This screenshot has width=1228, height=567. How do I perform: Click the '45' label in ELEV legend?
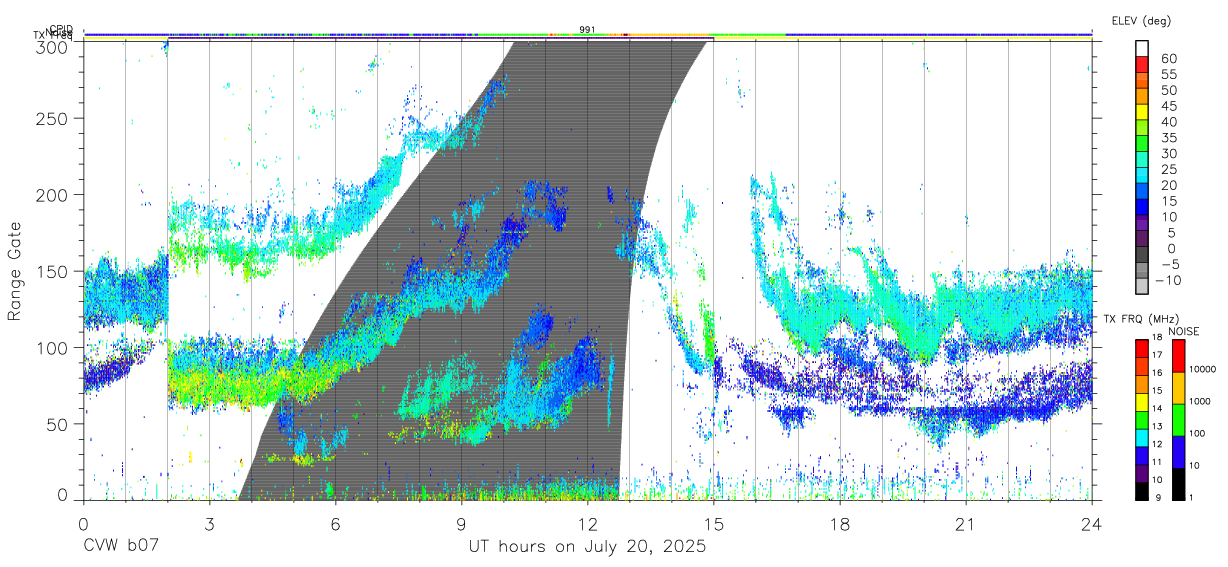pos(1168,106)
